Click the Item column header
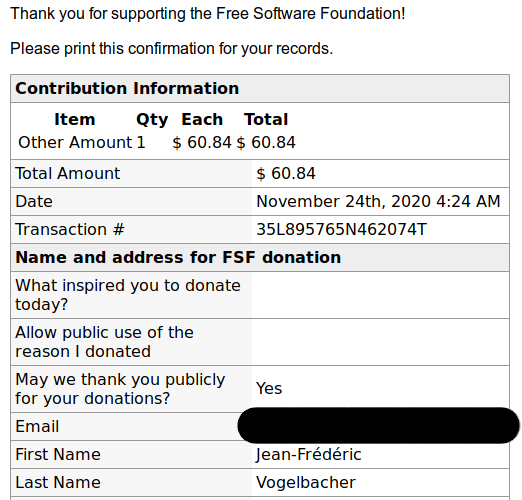522x500 pixels. click(x=75, y=119)
